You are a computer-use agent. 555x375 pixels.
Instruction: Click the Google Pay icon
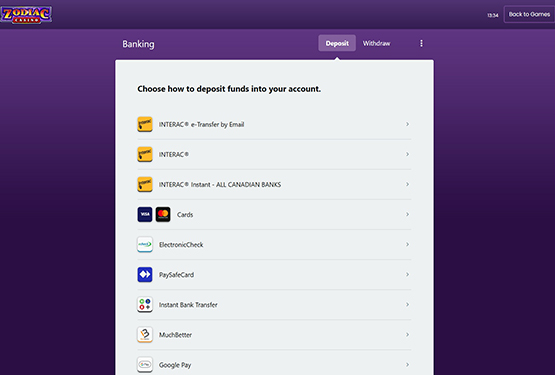pos(145,365)
